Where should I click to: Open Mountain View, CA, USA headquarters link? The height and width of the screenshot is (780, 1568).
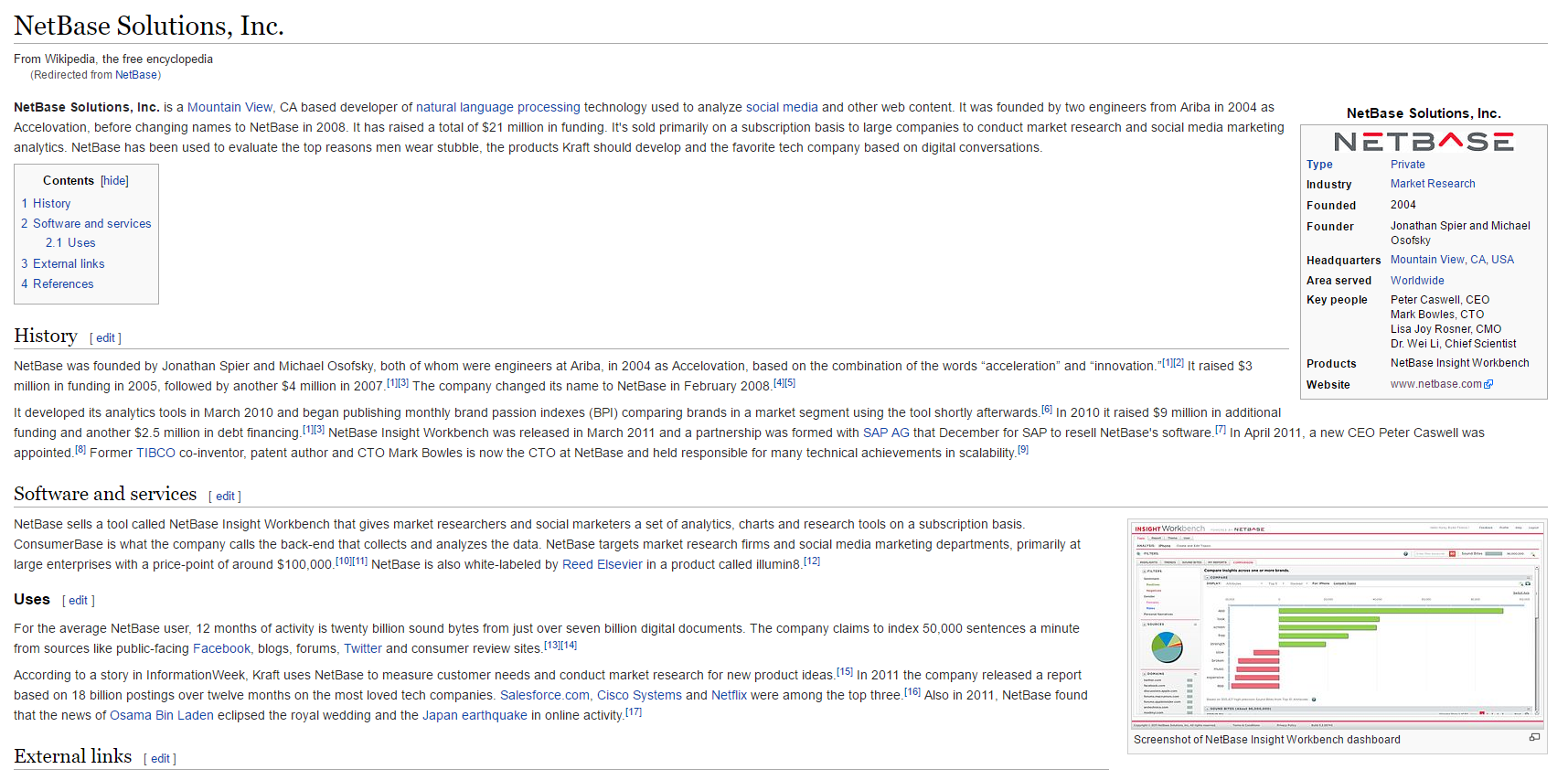1452,260
